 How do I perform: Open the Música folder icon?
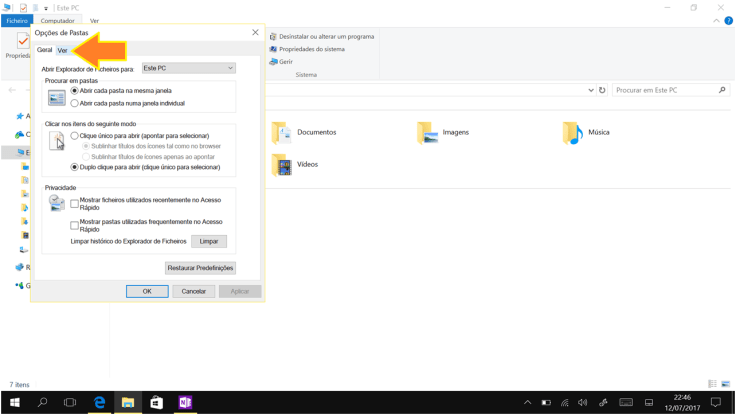[x=572, y=133]
